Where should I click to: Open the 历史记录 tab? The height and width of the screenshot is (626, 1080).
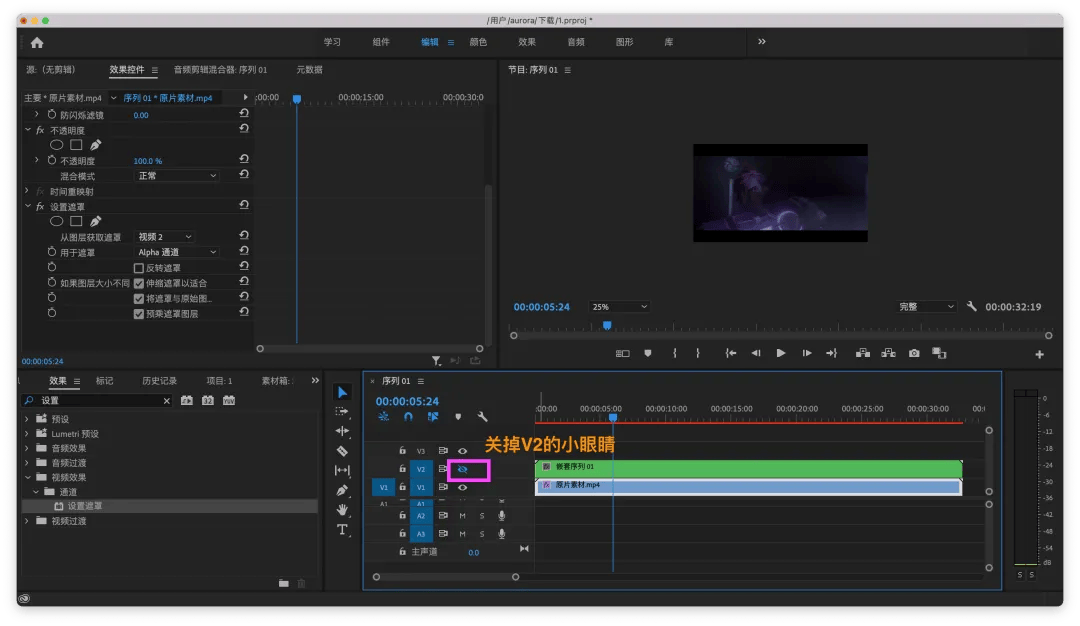click(x=159, y=381)
